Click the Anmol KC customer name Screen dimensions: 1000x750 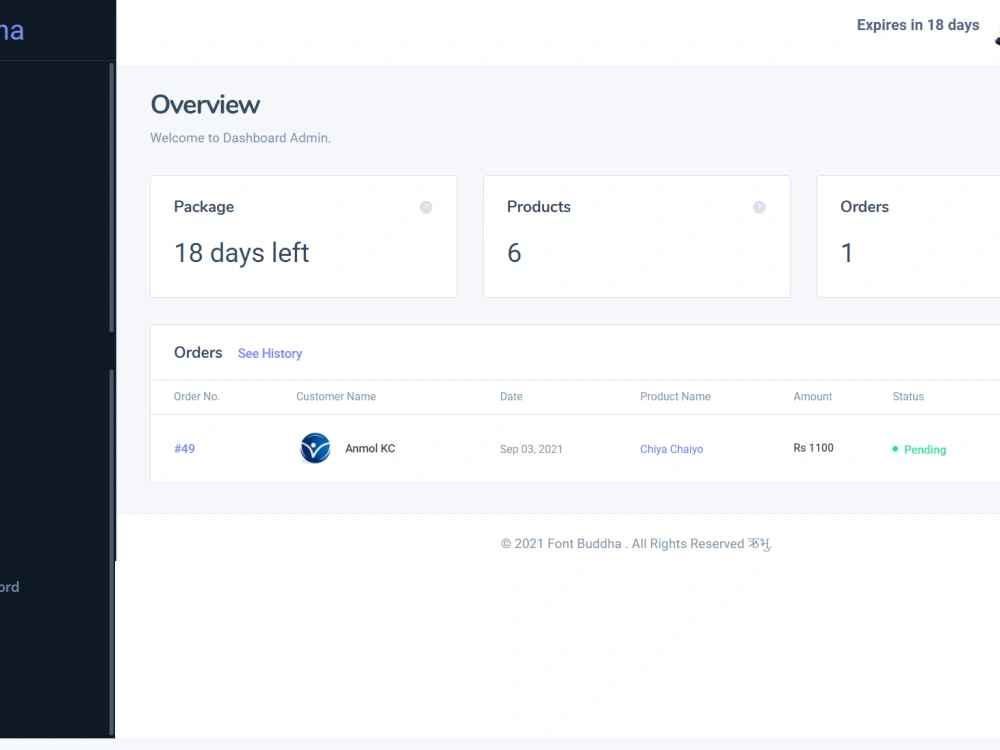tap(370, 448)
